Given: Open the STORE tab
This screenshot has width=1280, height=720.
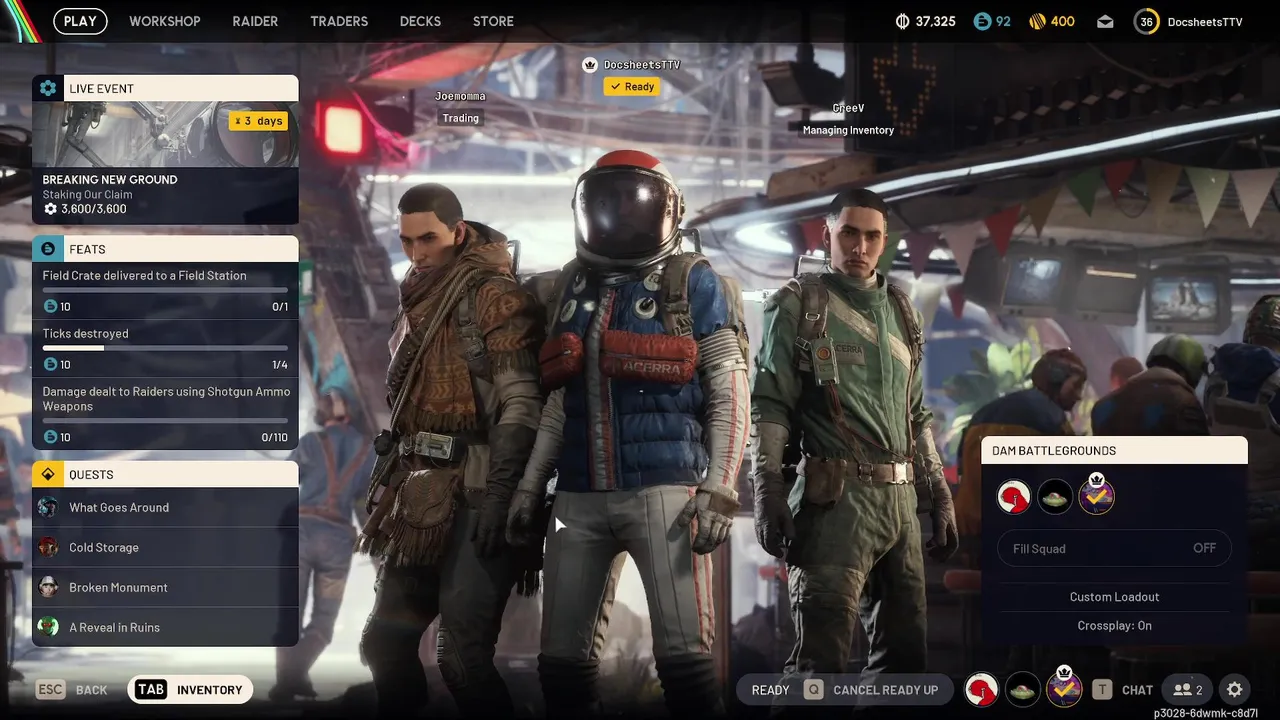Looking at the screenshot, I should 493,21.
